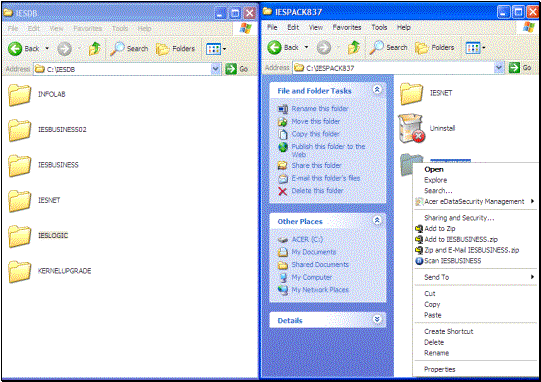
Task: Click Up folder icon in IESDB window
Action: (x=95, y=49)
